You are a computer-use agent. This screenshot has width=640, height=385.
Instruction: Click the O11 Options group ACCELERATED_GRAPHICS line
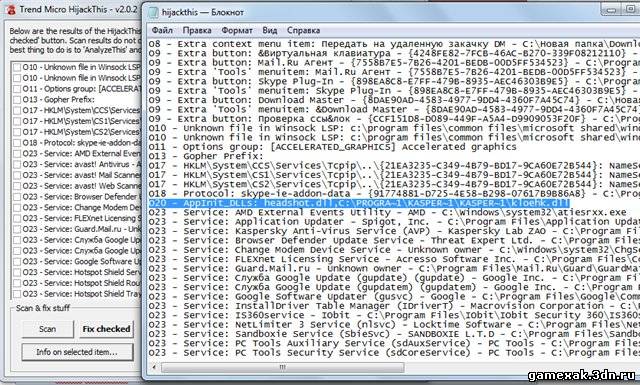pos(332,147)
